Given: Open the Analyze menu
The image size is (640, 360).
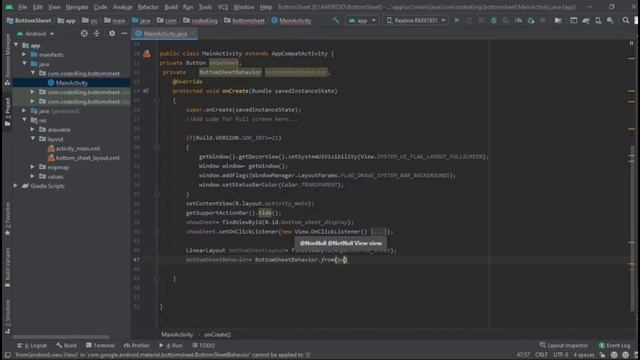Looking at the screenshot, I should click(x=122, y=7).
